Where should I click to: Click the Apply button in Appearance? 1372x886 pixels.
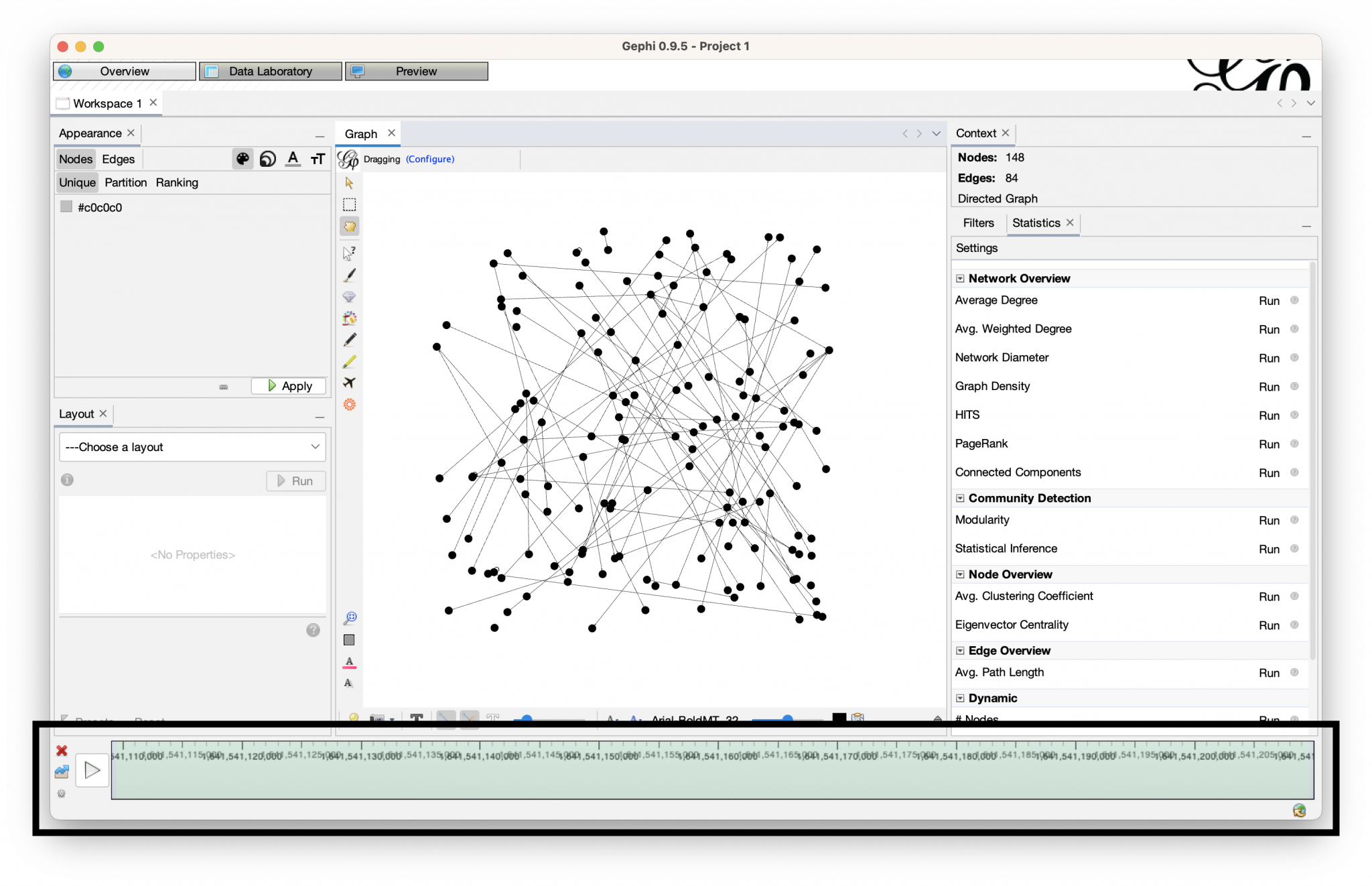coord(288,385)
